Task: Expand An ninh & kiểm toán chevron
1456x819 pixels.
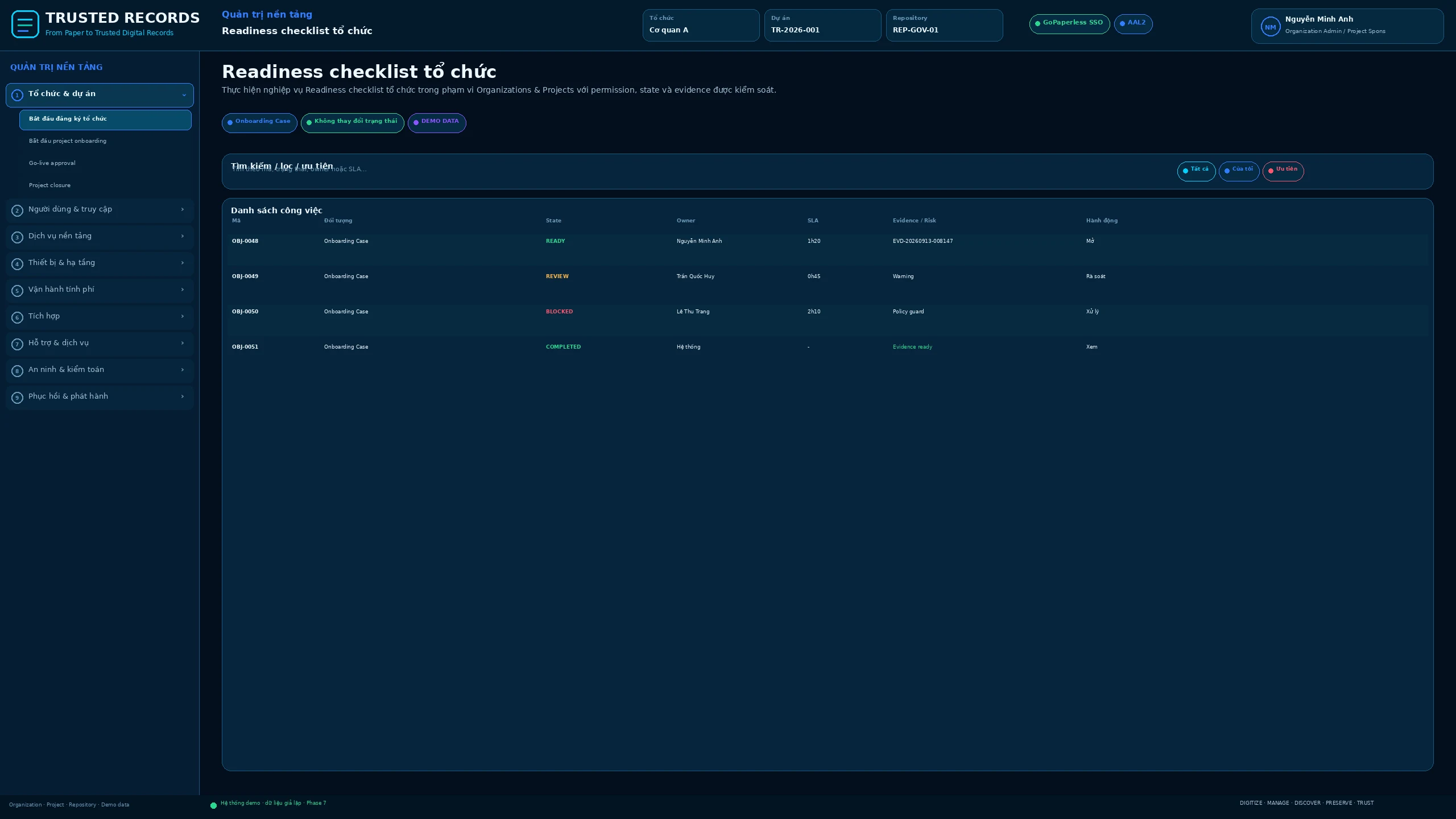Action: [x=183, y=370]
